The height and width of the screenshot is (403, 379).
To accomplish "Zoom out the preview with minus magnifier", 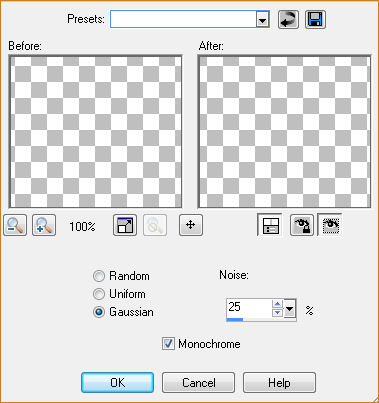I will pos(15,225).
